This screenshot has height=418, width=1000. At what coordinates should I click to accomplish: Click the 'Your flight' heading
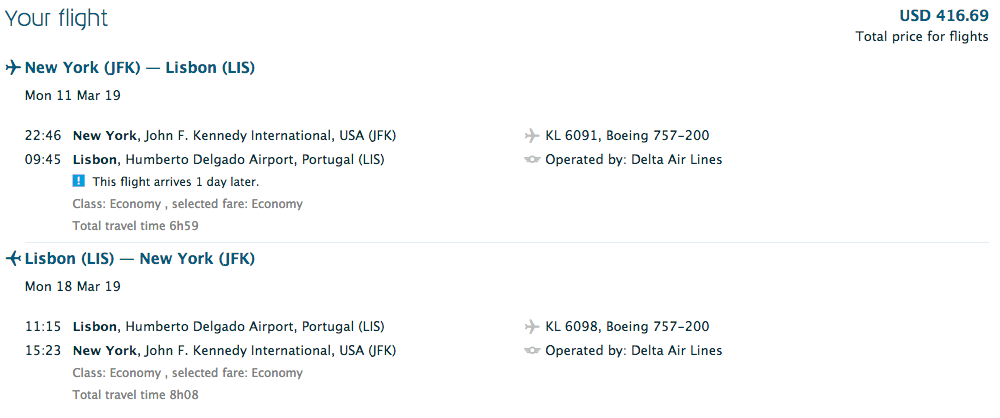(x=56, y=18)
